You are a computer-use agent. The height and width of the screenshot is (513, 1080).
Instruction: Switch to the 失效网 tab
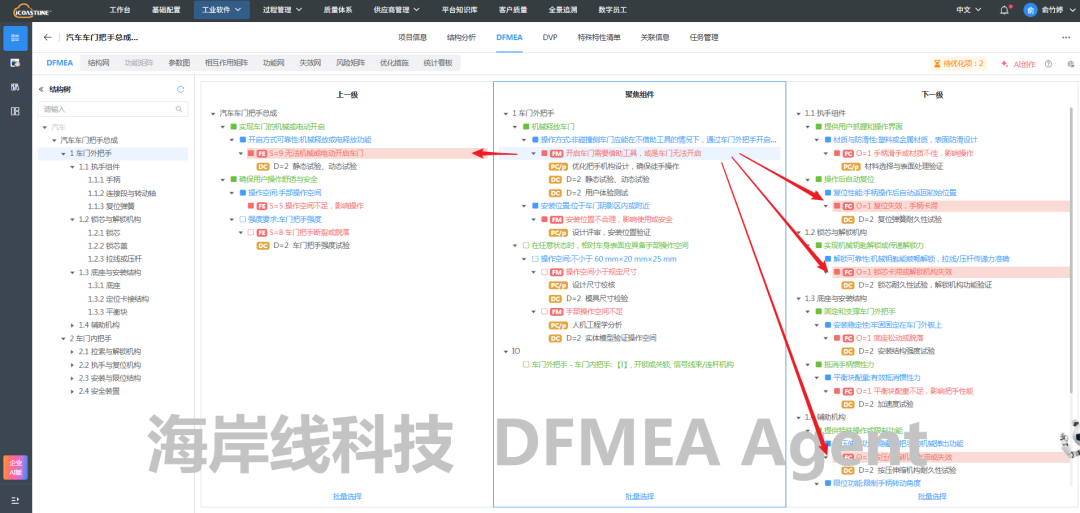[x=310, y=63]
